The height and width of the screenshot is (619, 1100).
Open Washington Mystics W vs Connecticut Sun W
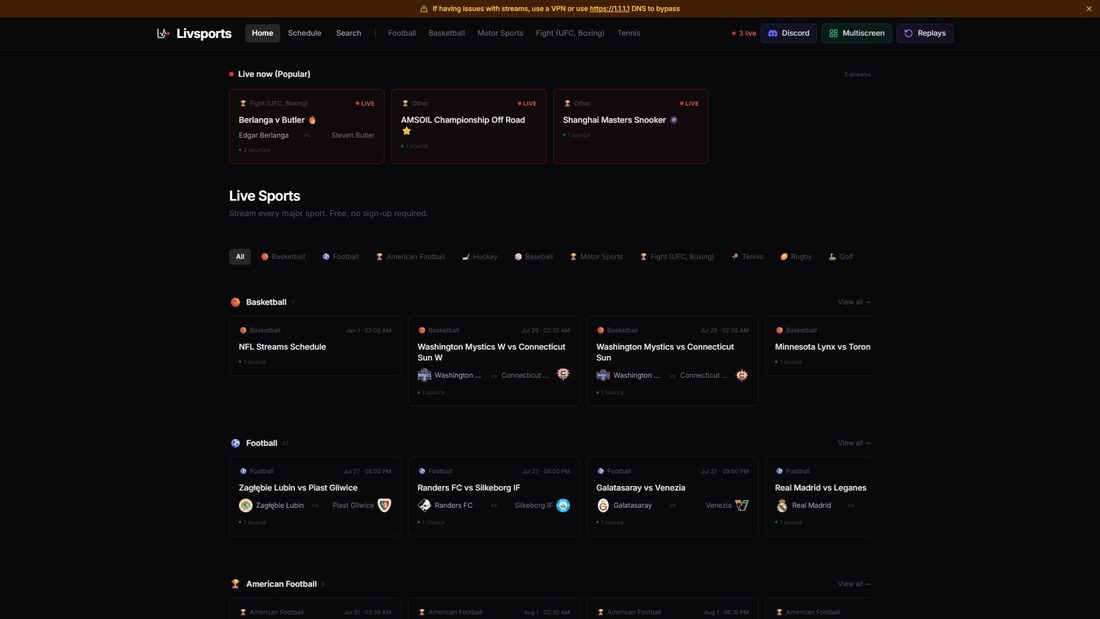[x=494, y=361]
